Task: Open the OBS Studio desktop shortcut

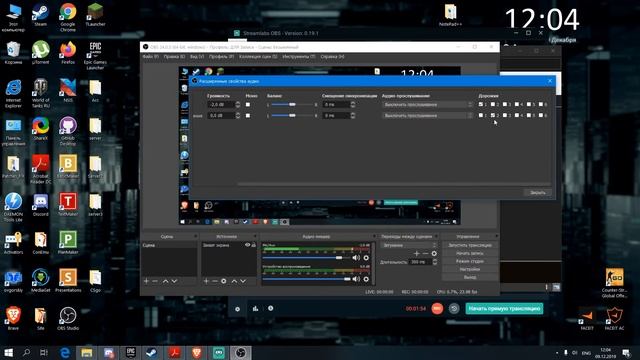Action: coord(68,319)
